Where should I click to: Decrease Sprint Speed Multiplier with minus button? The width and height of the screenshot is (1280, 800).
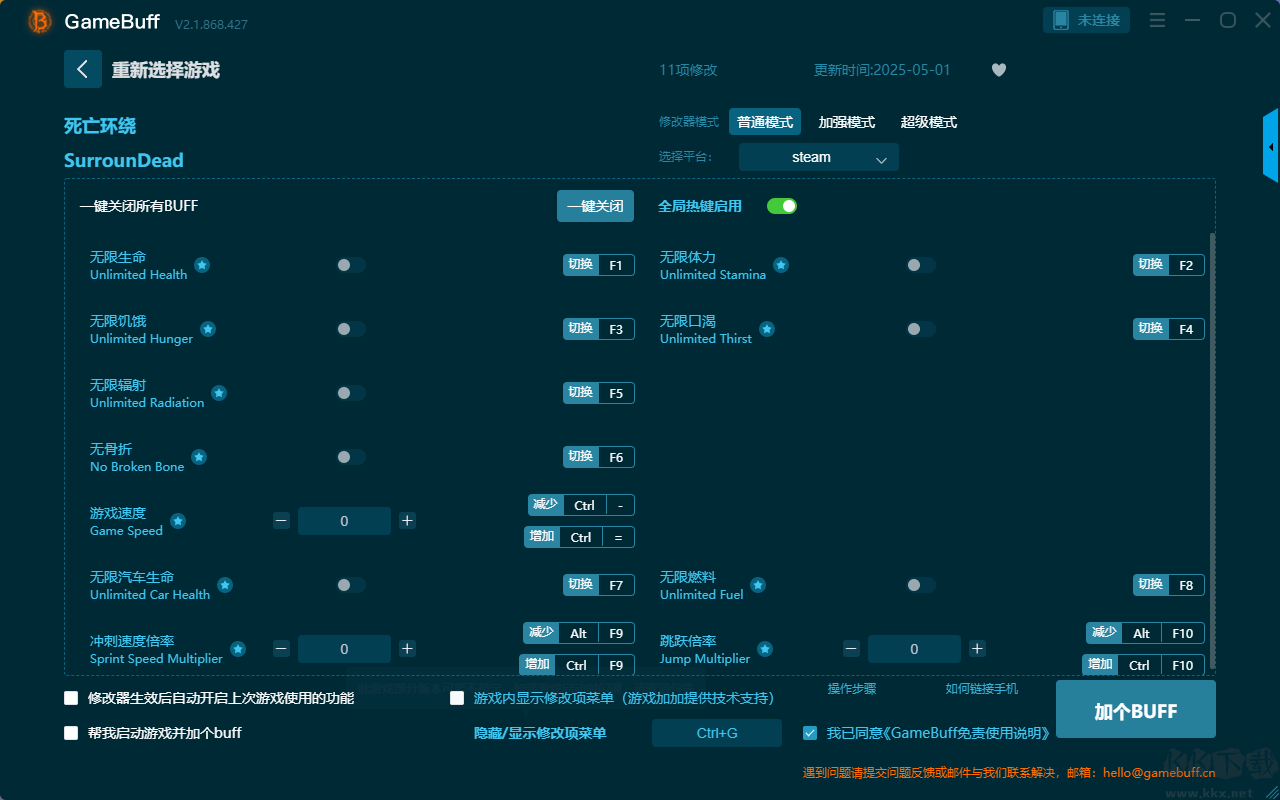coord(281,649)
